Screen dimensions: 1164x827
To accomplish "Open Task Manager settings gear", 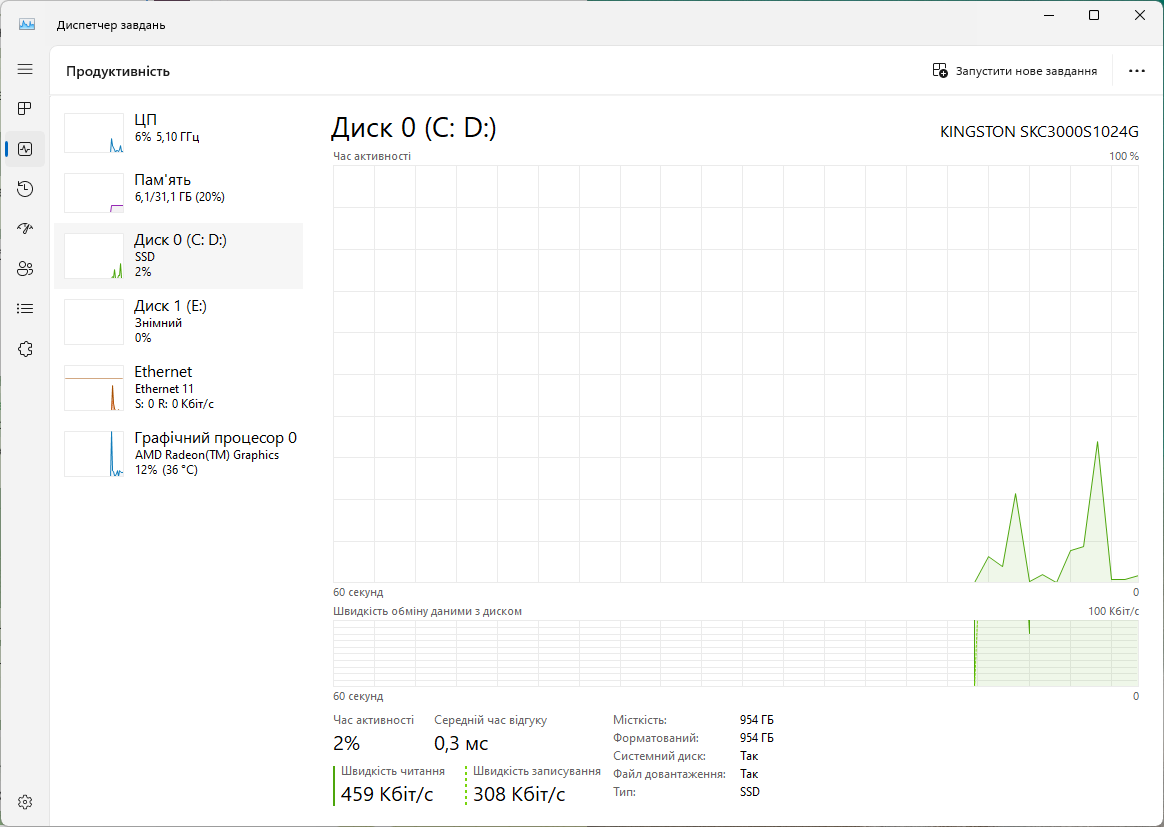I will pos(25,802).
